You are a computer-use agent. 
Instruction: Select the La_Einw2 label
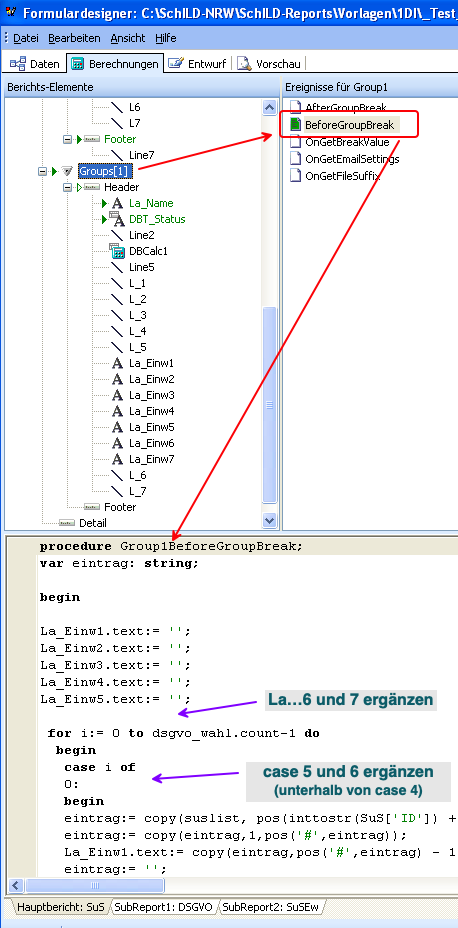[151, 379]
